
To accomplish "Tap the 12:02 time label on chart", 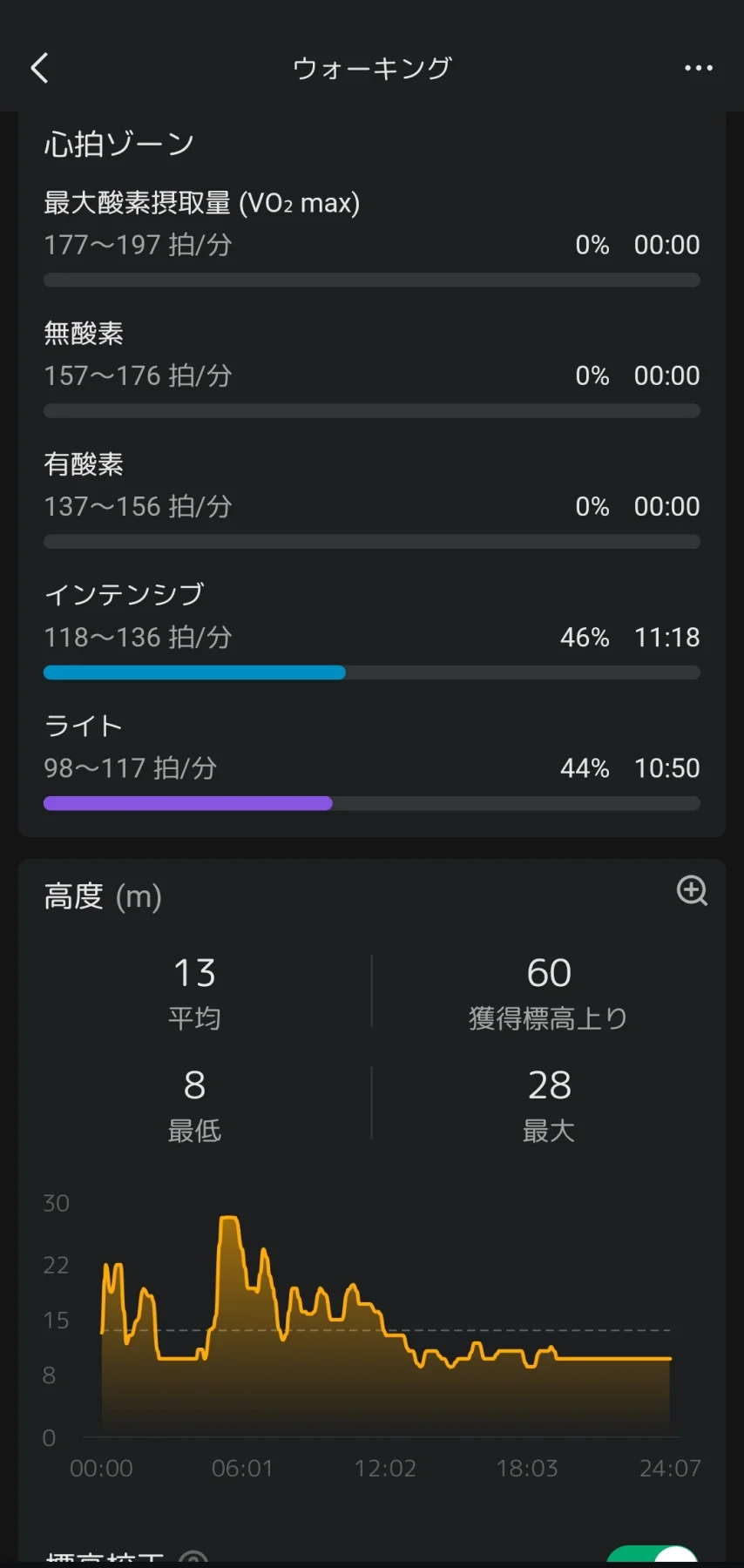I will [x=385, y=1469].
